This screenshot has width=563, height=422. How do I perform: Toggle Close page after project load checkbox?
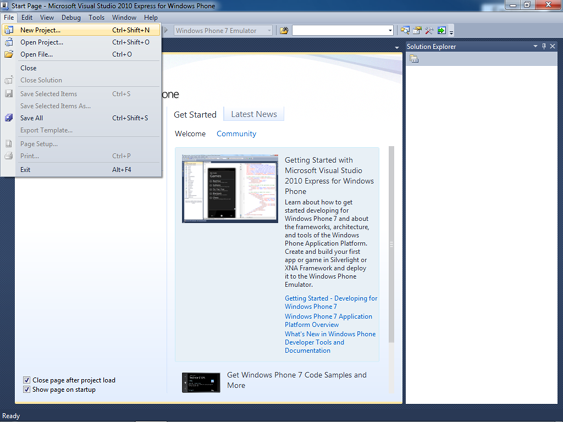27,380
